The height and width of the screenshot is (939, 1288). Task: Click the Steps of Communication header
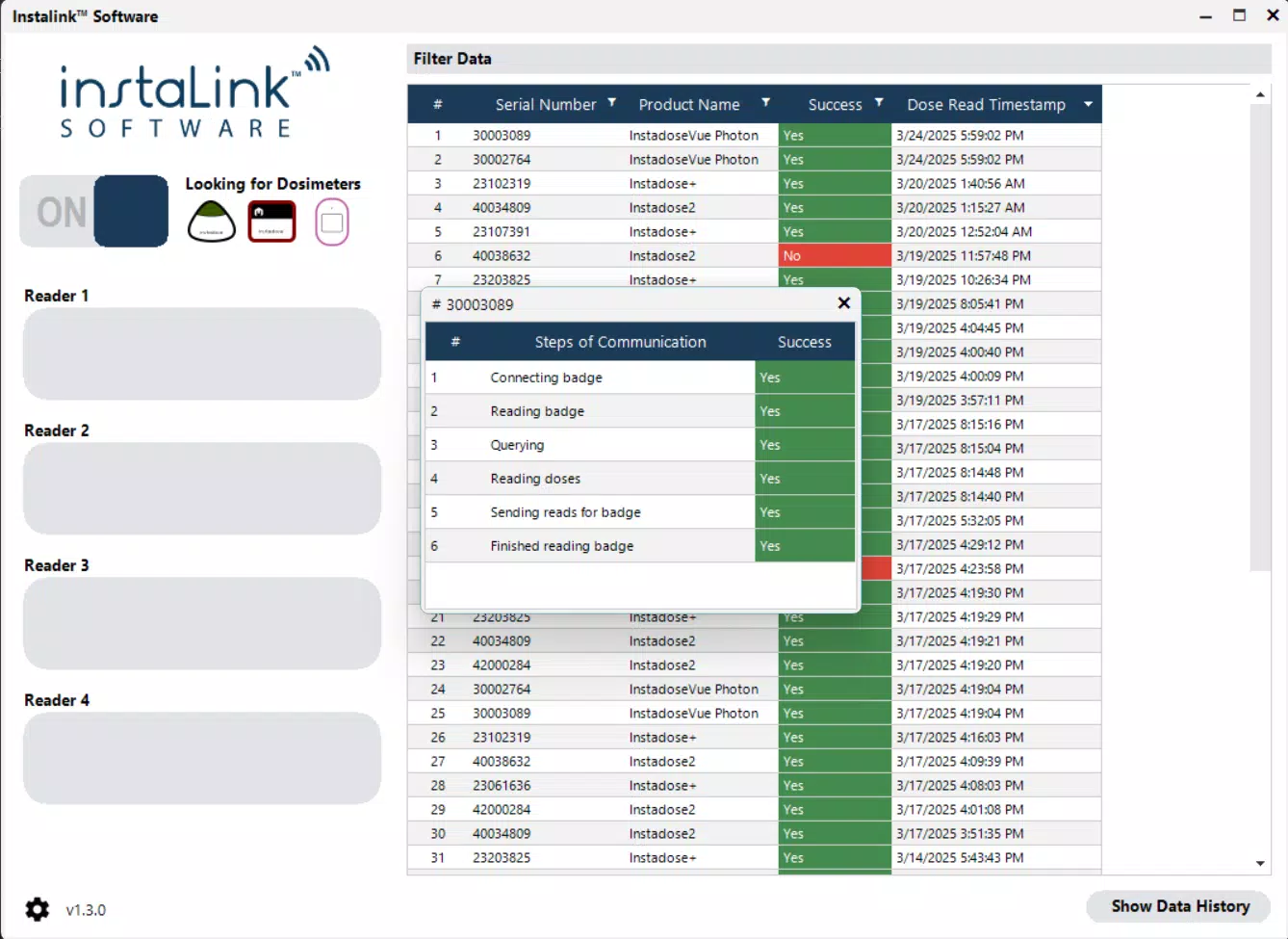(620, 342)
